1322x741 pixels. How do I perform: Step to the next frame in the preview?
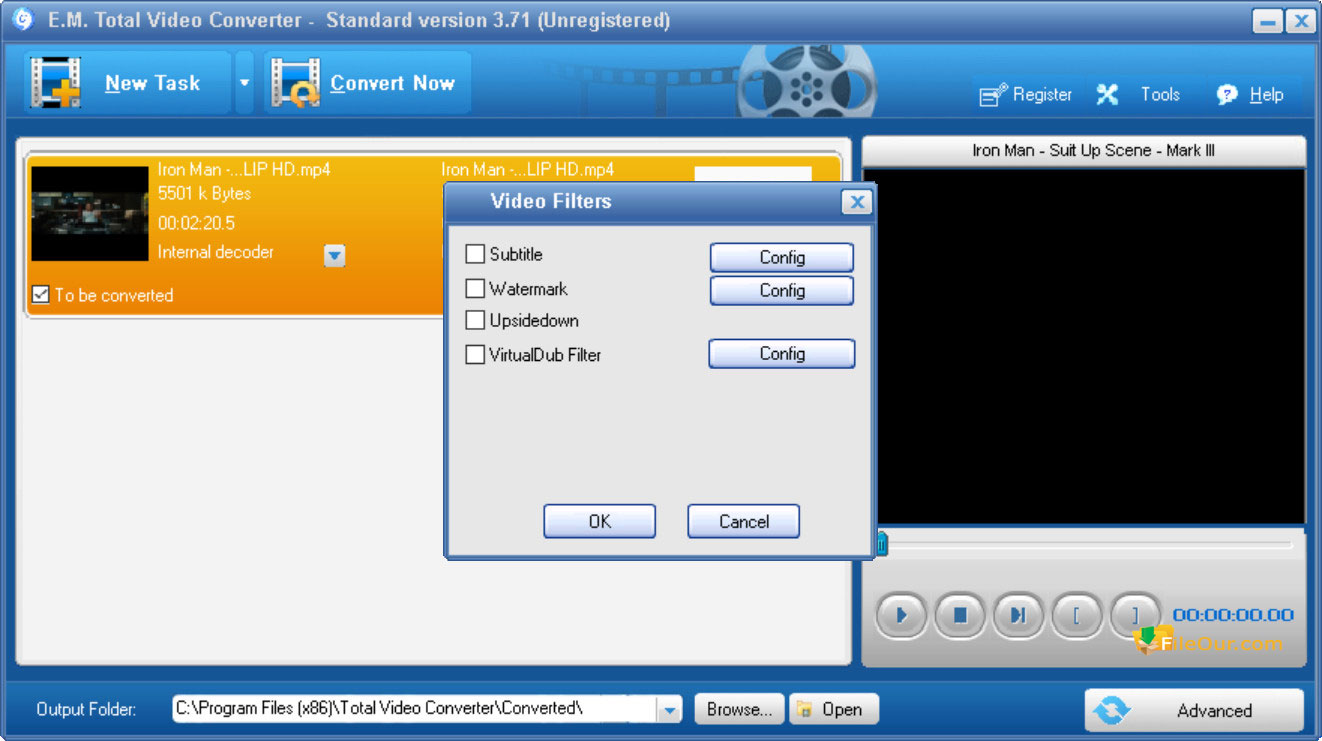tap(1018, 615)
